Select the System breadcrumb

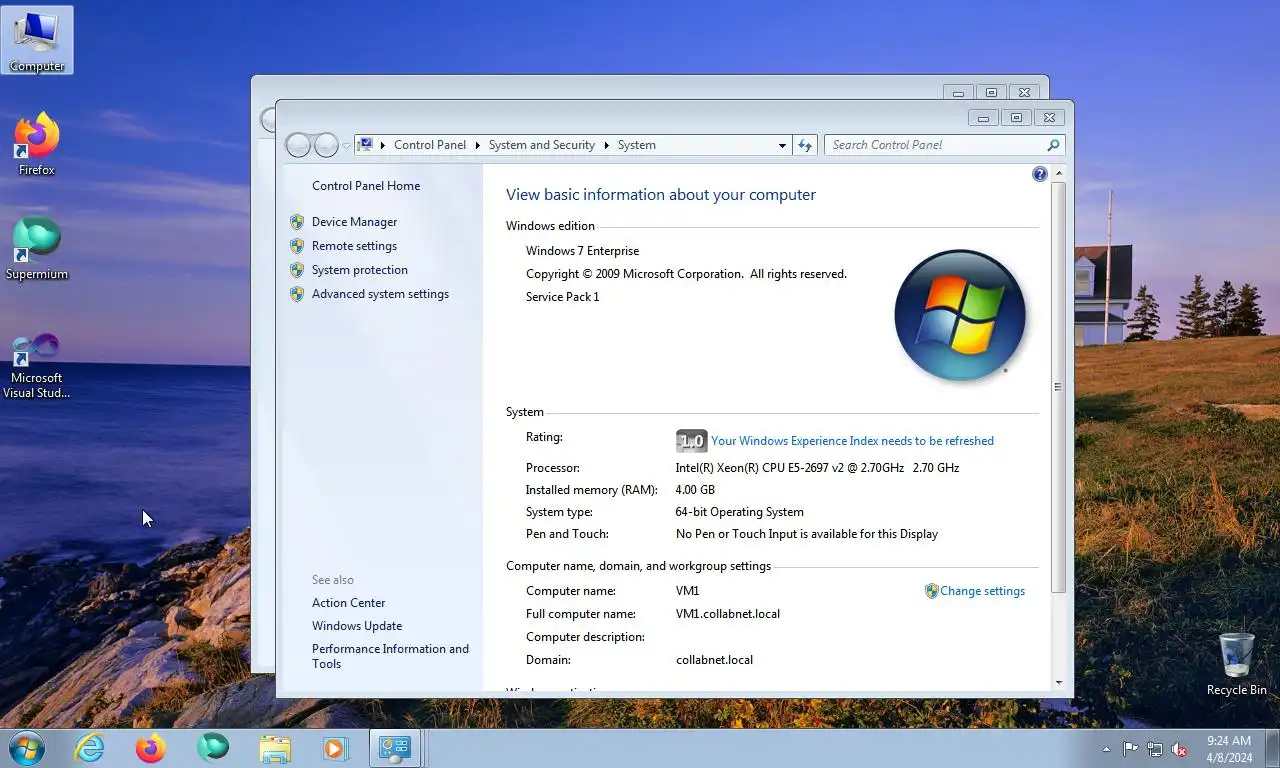(637, 145)
